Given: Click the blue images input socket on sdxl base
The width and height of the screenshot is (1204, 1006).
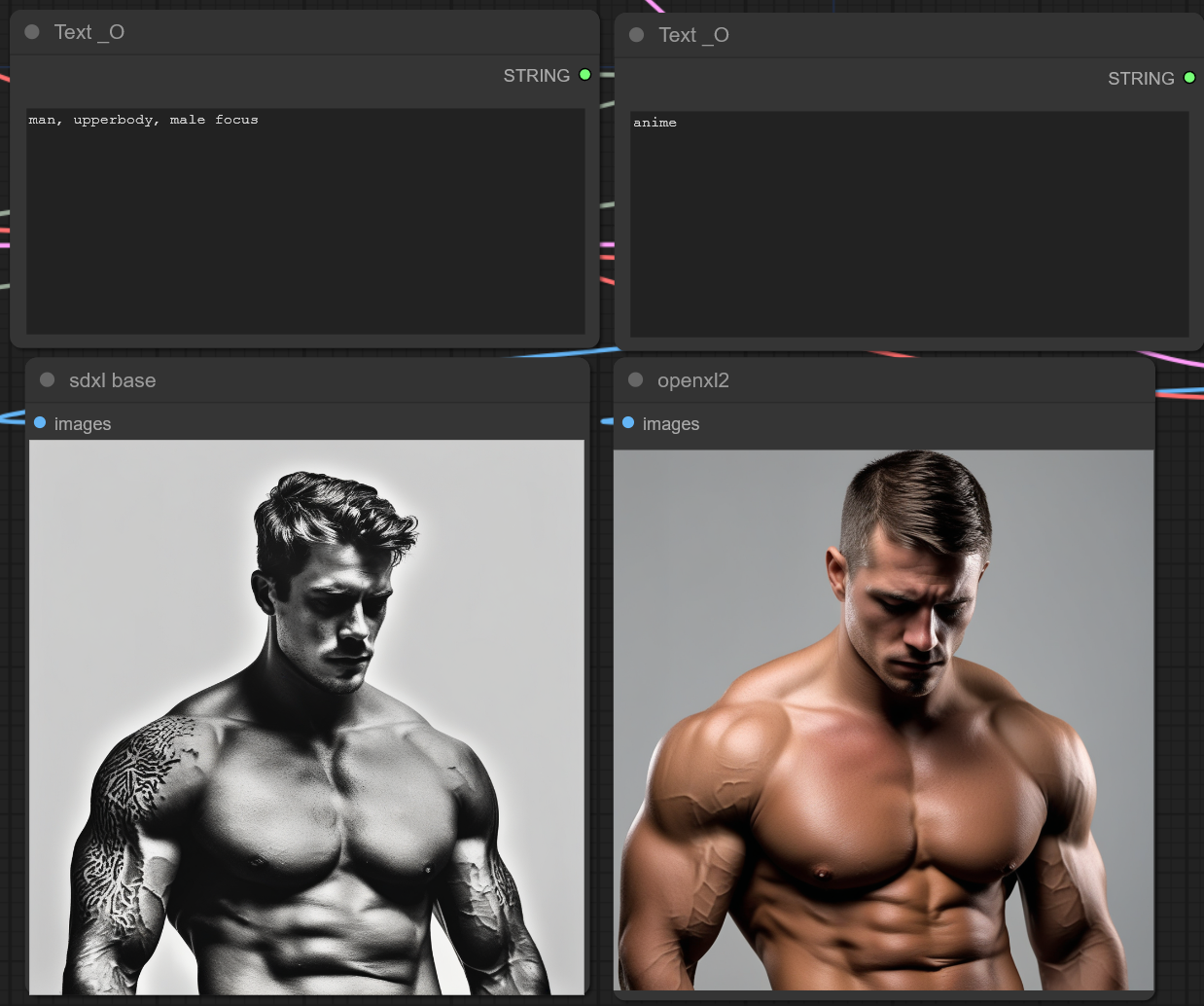Looking at the screenshot, I should click(40, 423).
